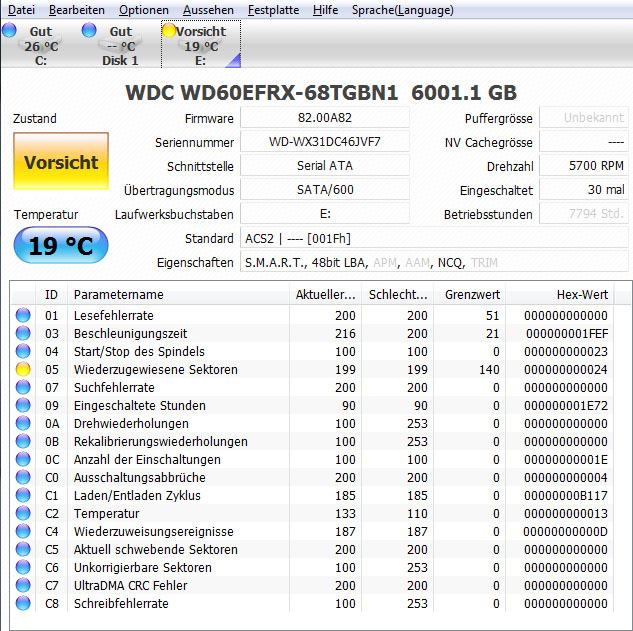Screen dimensions: 633x631
Task: Select the Disk 1 drive tab
Action: [x=120, y=45]
